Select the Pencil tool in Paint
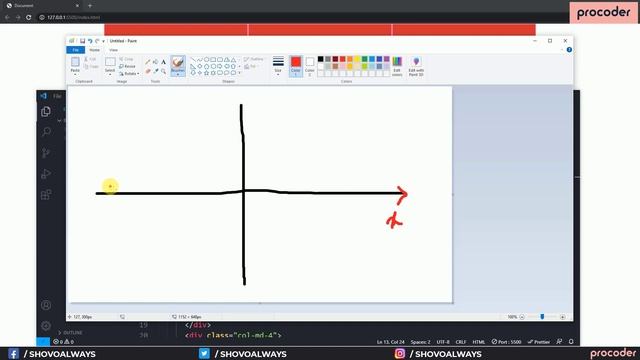 click(x=148, y=62)
